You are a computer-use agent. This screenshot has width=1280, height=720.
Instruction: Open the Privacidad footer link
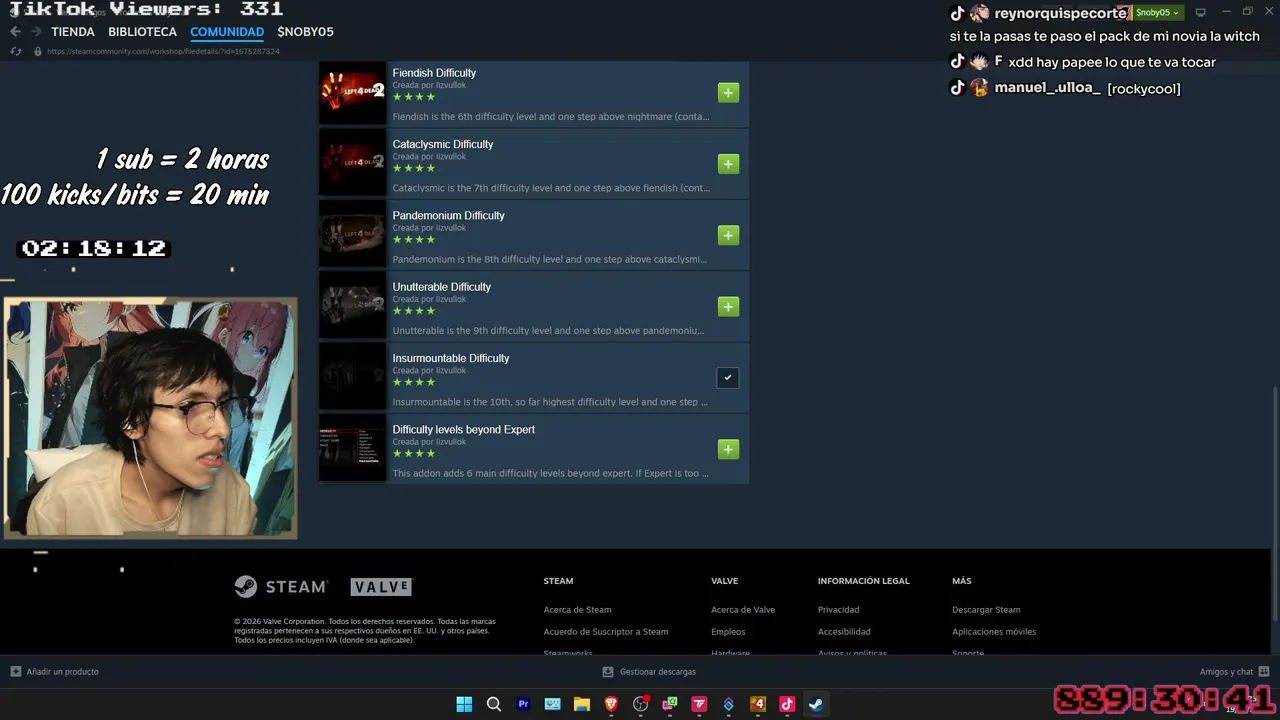click(838, 610)
